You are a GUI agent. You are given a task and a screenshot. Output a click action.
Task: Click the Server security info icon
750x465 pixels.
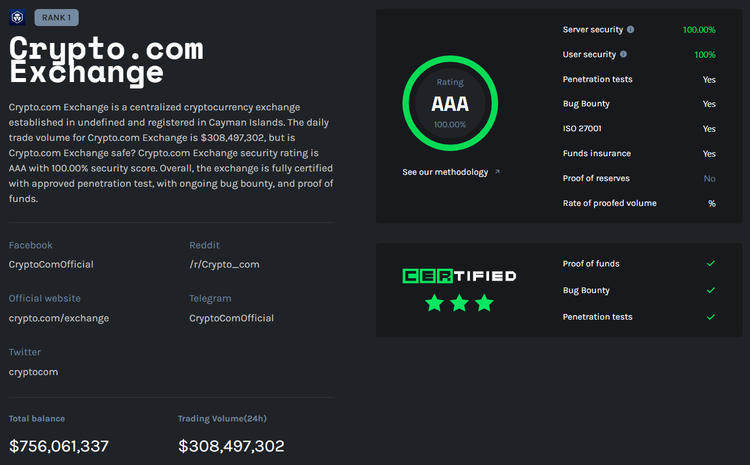coord(630,30)
